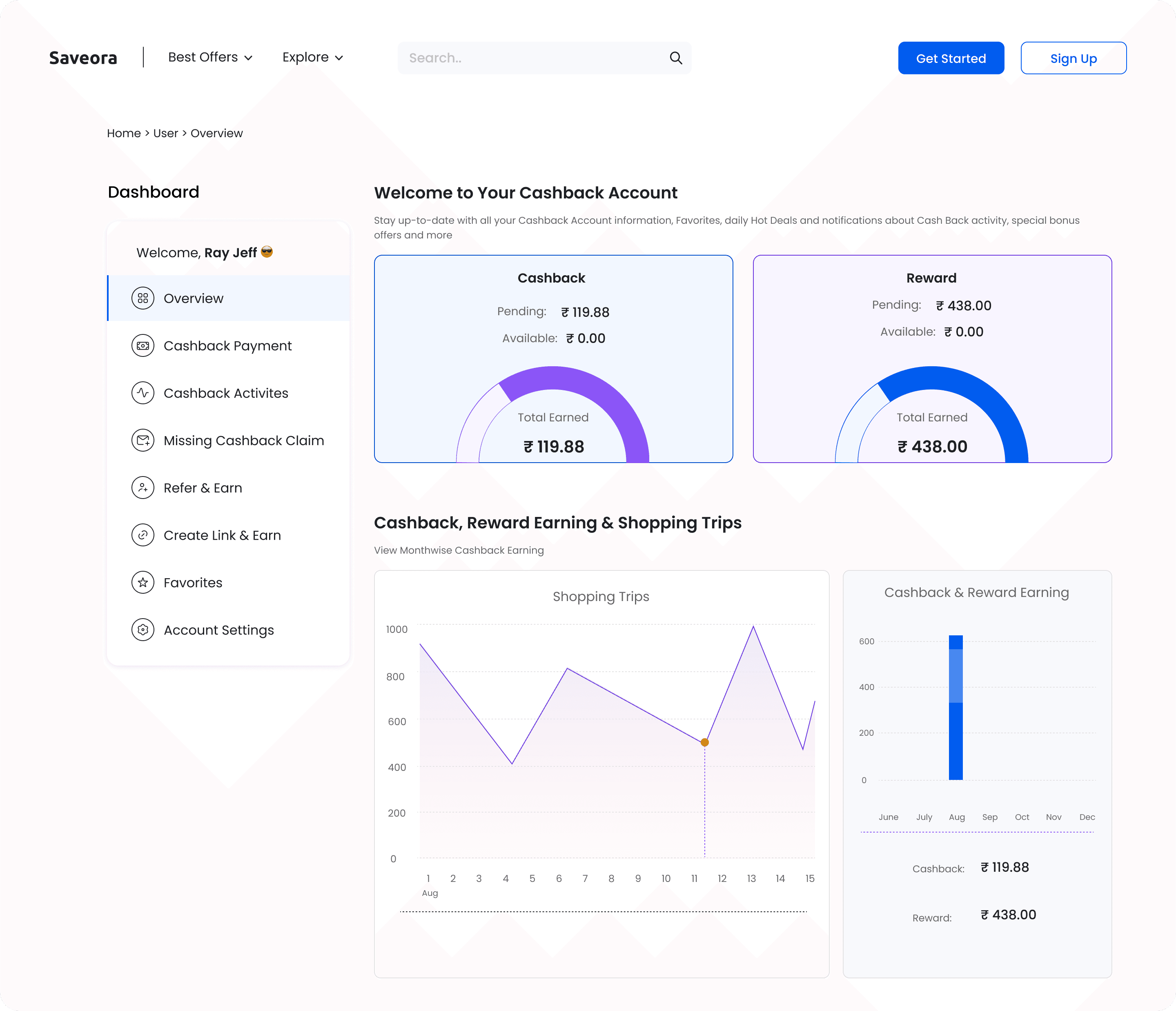Open the Favorites menu entry
Screen dimensions: 1176x1011
(192, 582)
